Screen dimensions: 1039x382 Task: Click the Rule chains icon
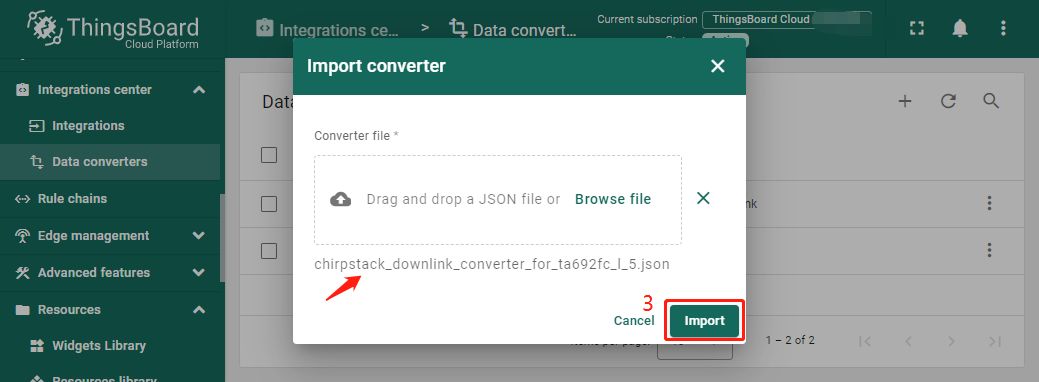coord(23,199)
